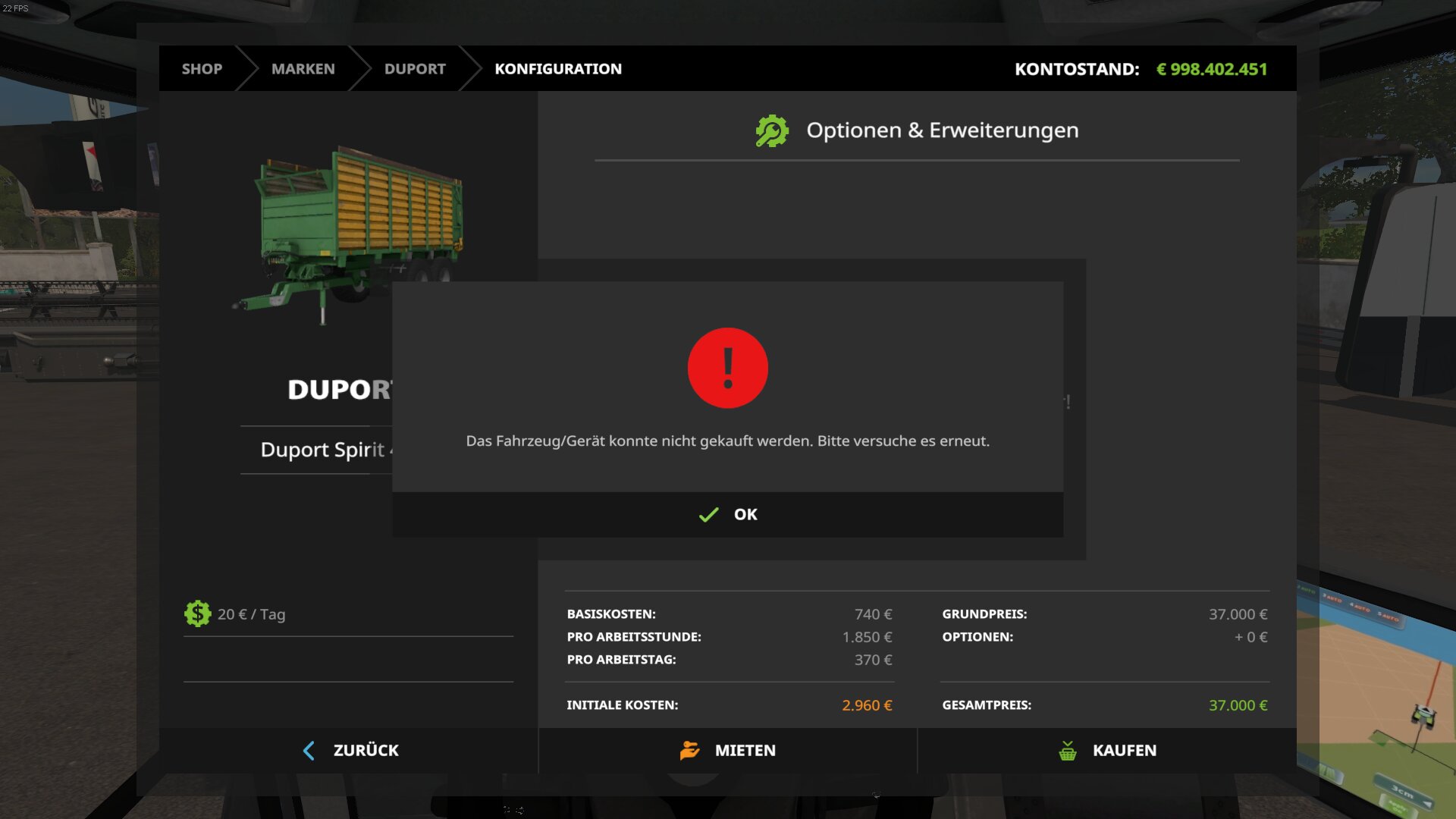The image size is (1456, 819).
Task: Confirm the error dialog with OK
Action: (x=745, y=515)
